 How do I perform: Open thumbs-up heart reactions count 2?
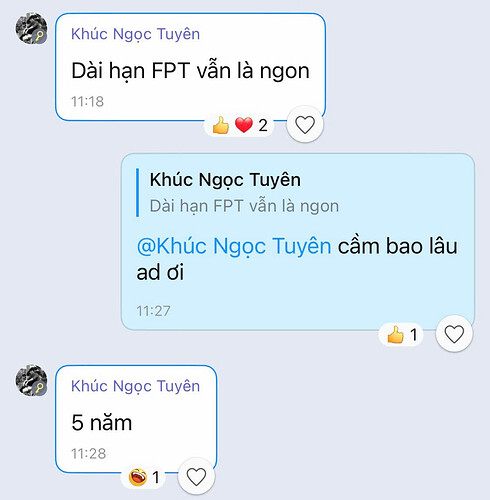coord(239,126)
